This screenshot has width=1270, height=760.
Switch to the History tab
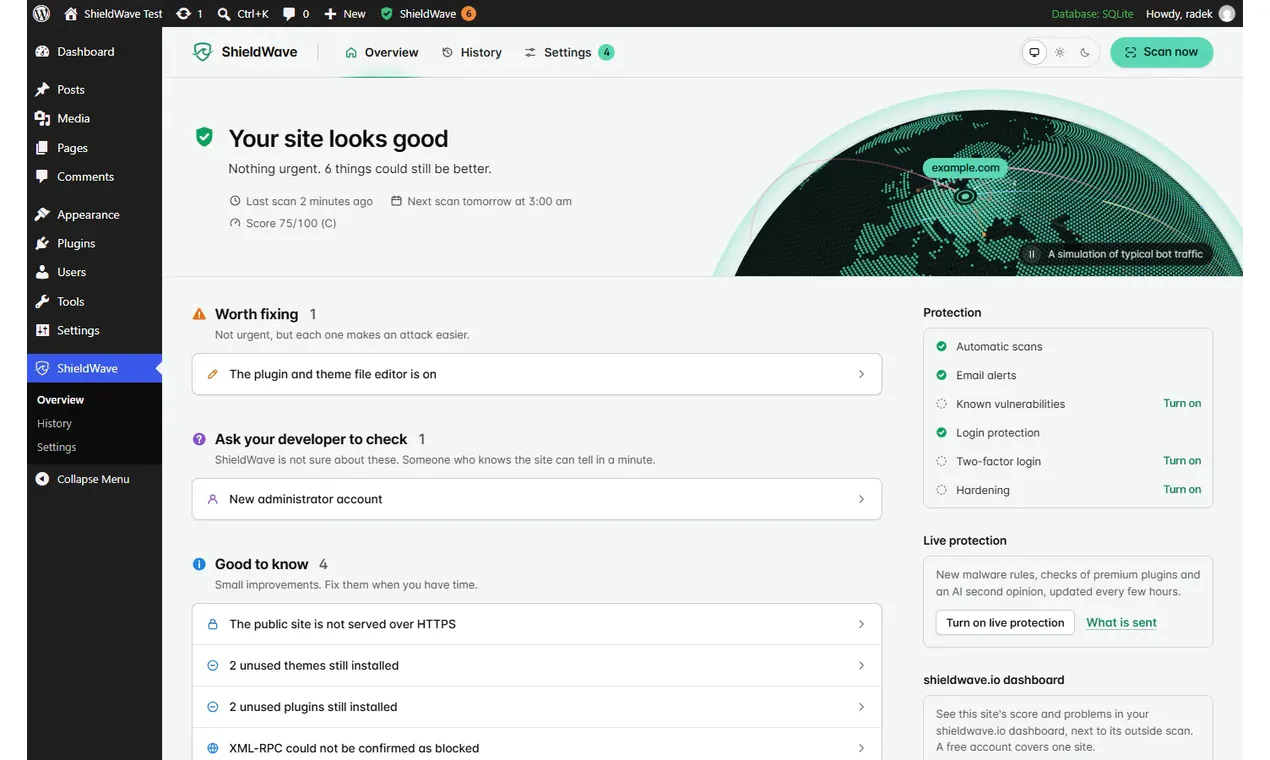click(x=471, y=52)
